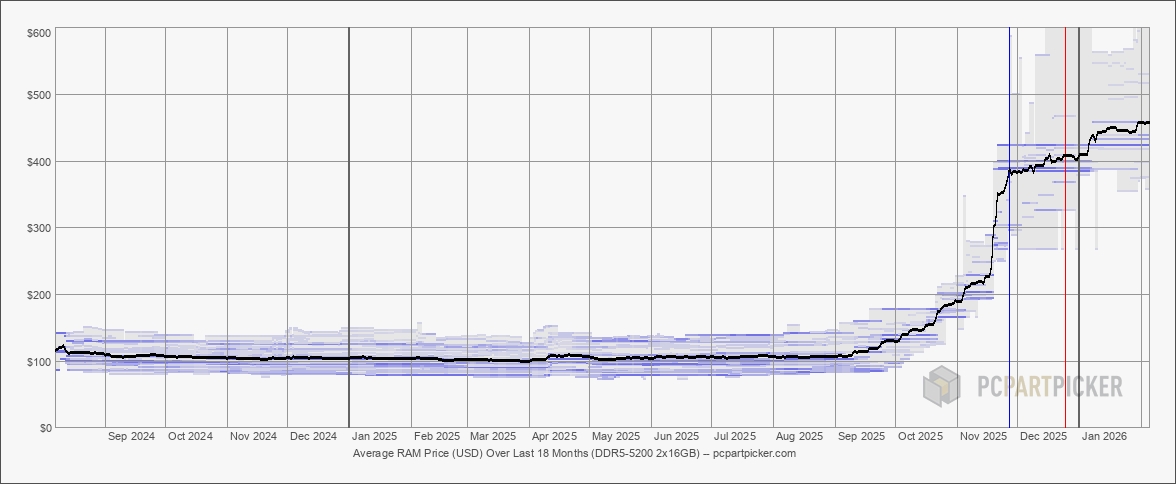The image size is (1176, 484).
Task: Select the $200 y-axis label
Action: pos(40,295)
